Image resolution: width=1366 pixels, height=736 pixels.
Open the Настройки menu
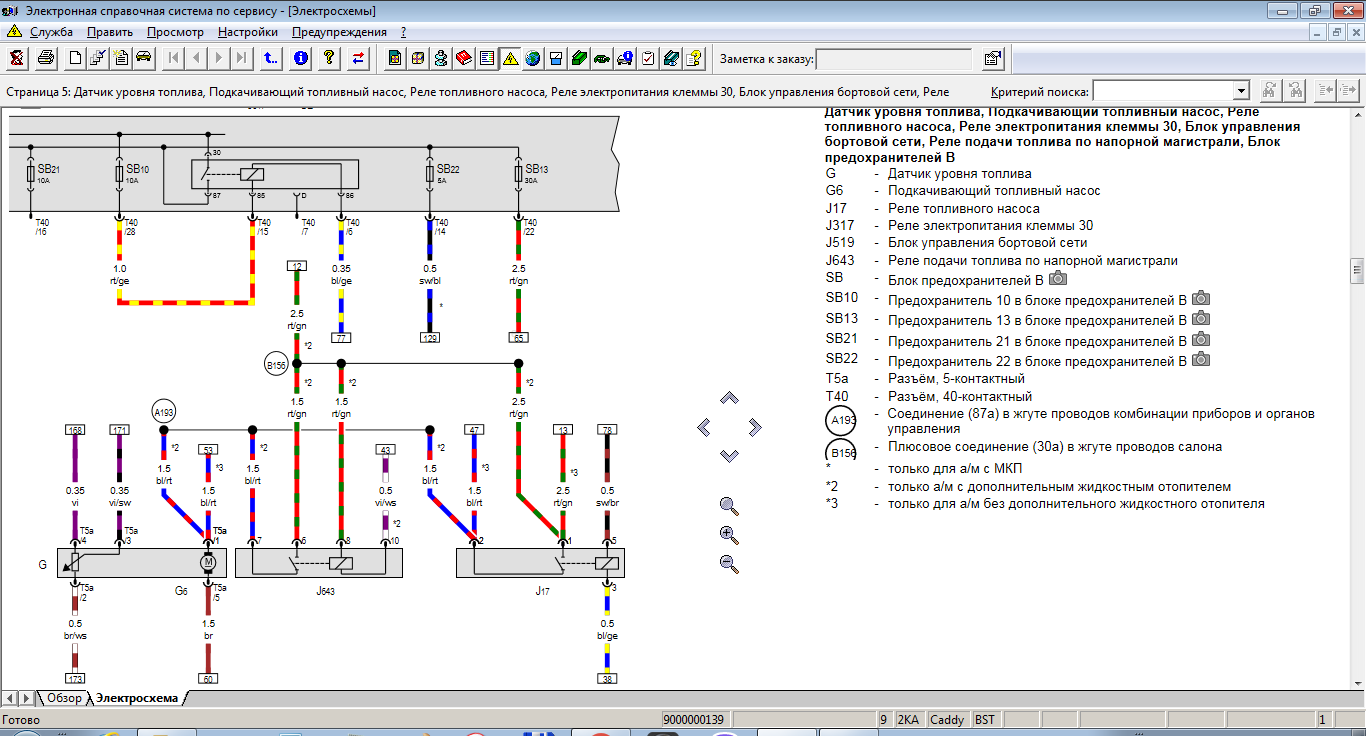click(248, 32)
